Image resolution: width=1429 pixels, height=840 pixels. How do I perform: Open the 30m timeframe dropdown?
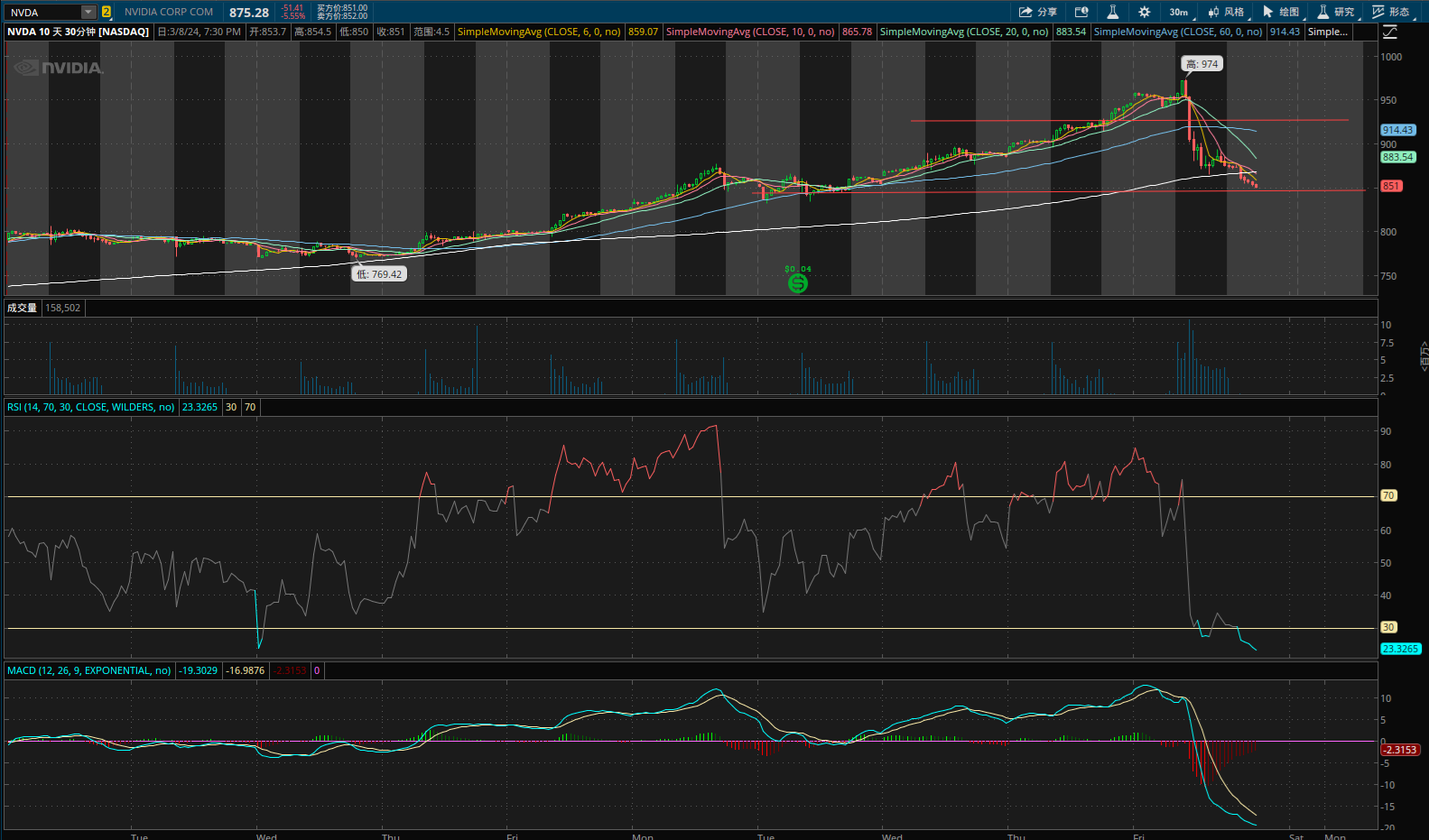(x=1180, y=12)
